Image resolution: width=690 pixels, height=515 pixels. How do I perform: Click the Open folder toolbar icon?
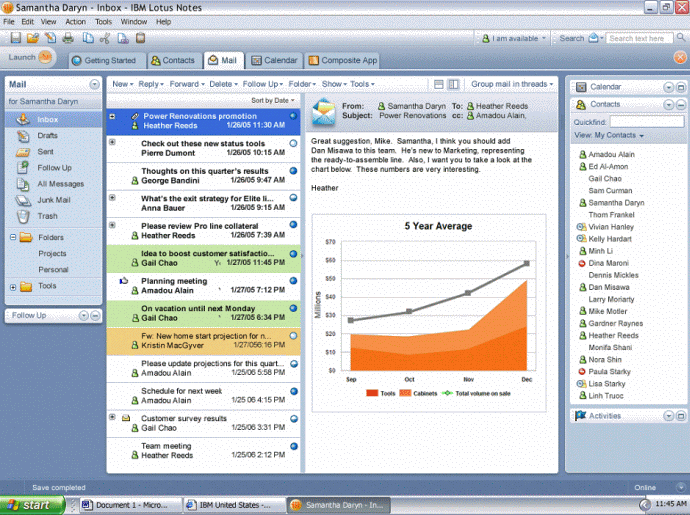[33, 38]
